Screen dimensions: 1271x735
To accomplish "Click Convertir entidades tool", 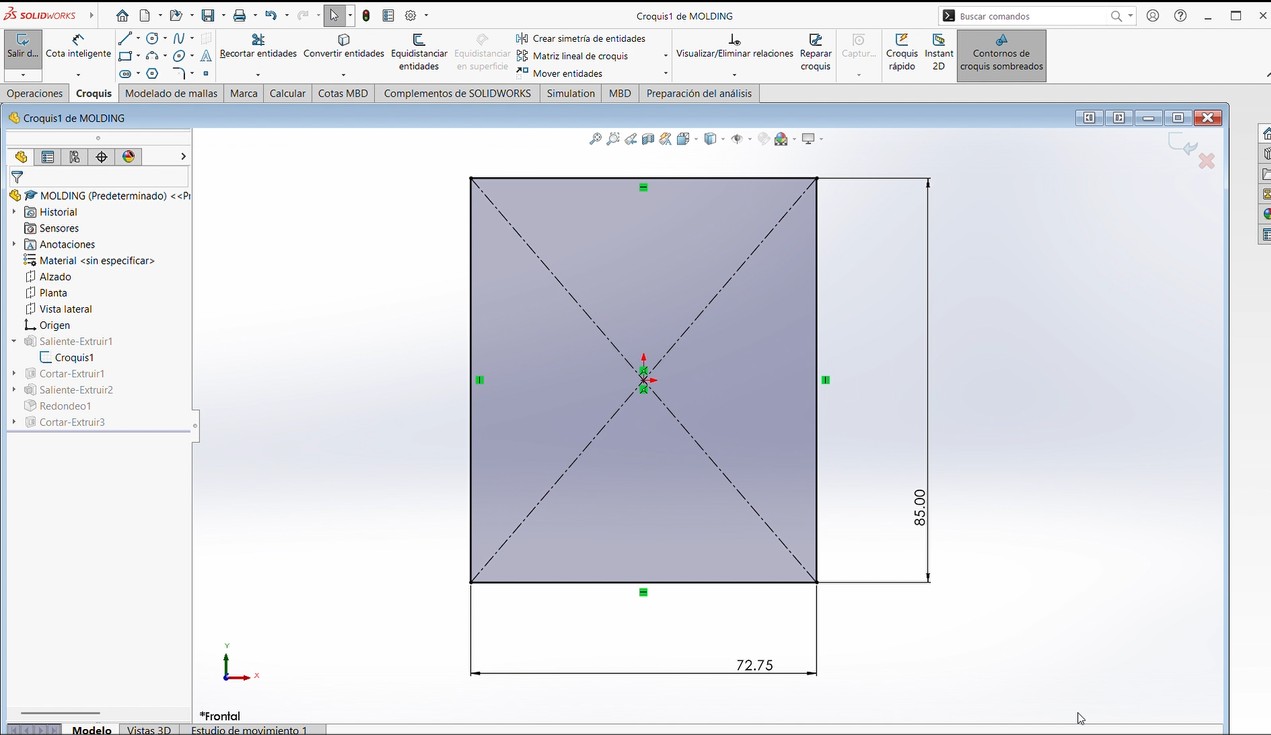I will click(x=344, y=47).
